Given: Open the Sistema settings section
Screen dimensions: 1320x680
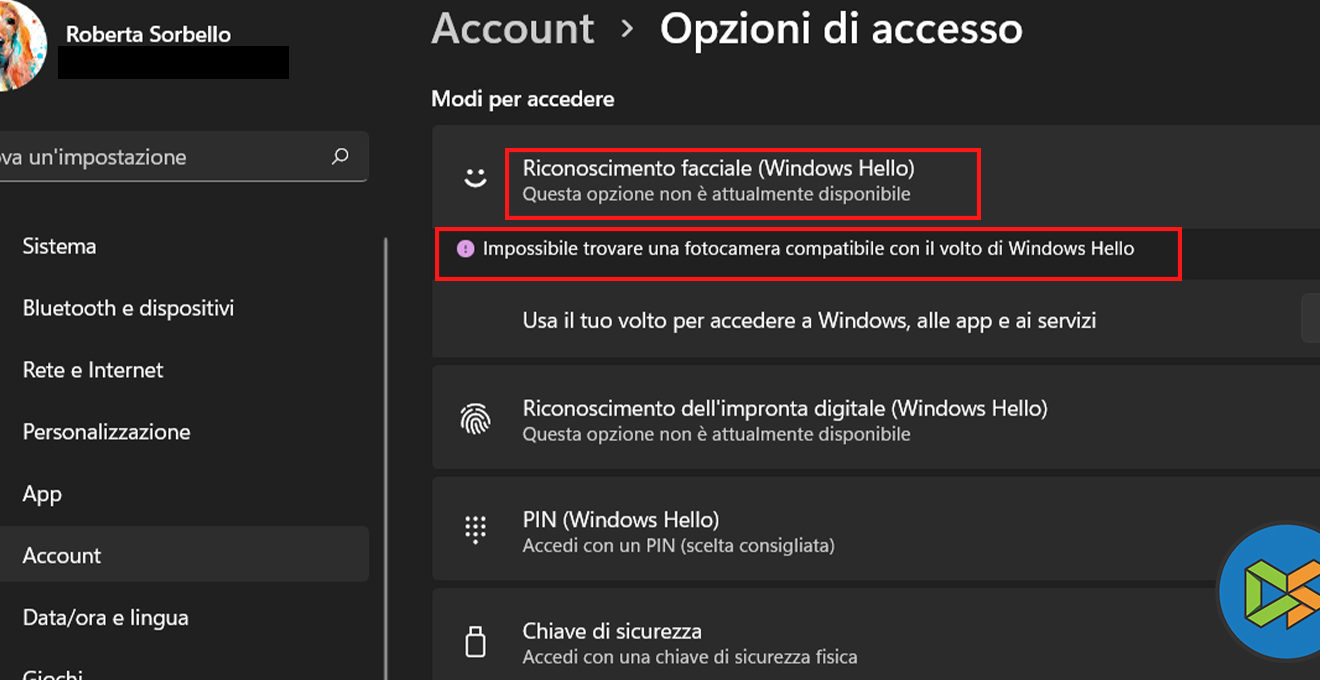Looking at the screenshot, I should click(x=60, y=246).
